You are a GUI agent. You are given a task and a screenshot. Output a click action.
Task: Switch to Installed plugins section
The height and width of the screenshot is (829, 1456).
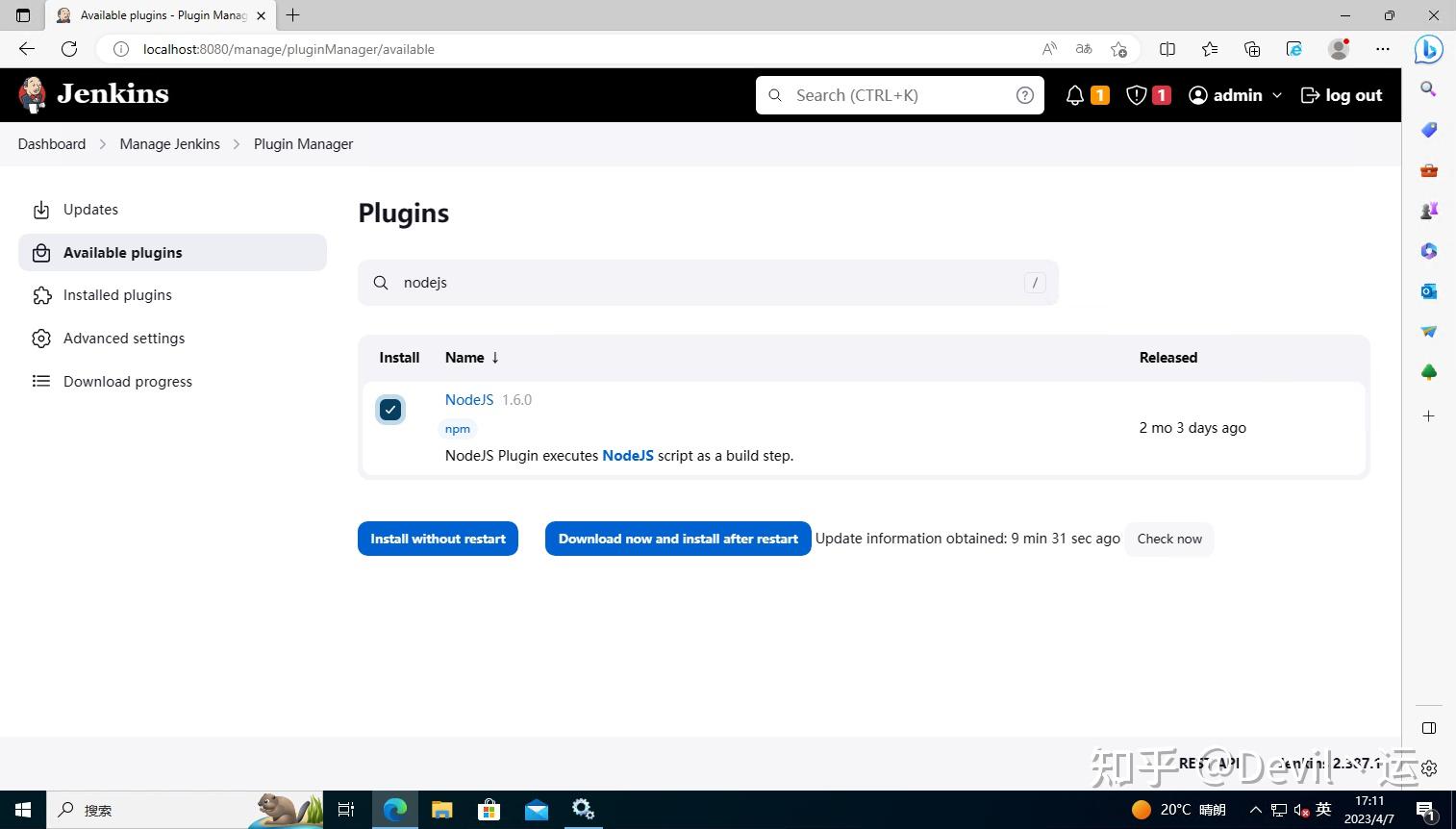(116, 294)
